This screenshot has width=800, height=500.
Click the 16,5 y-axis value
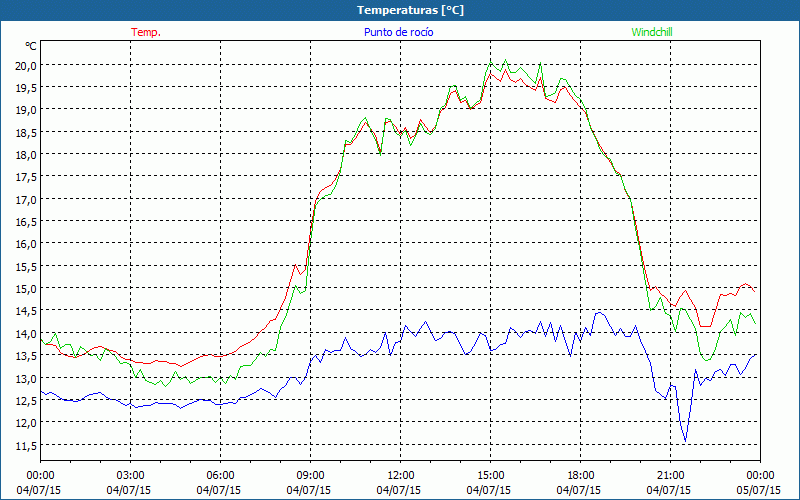[x=25, y=221]
